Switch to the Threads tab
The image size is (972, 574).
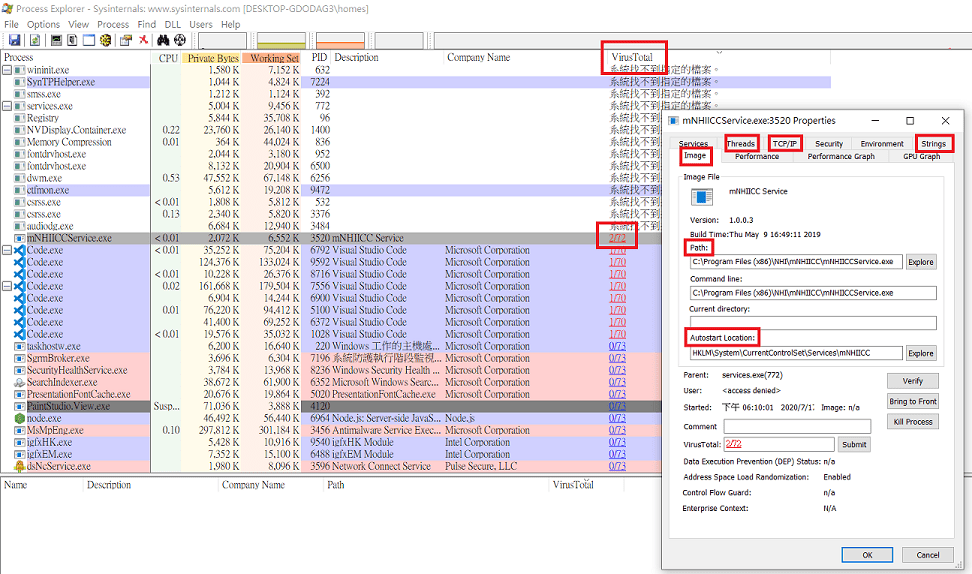coord(741,143)
